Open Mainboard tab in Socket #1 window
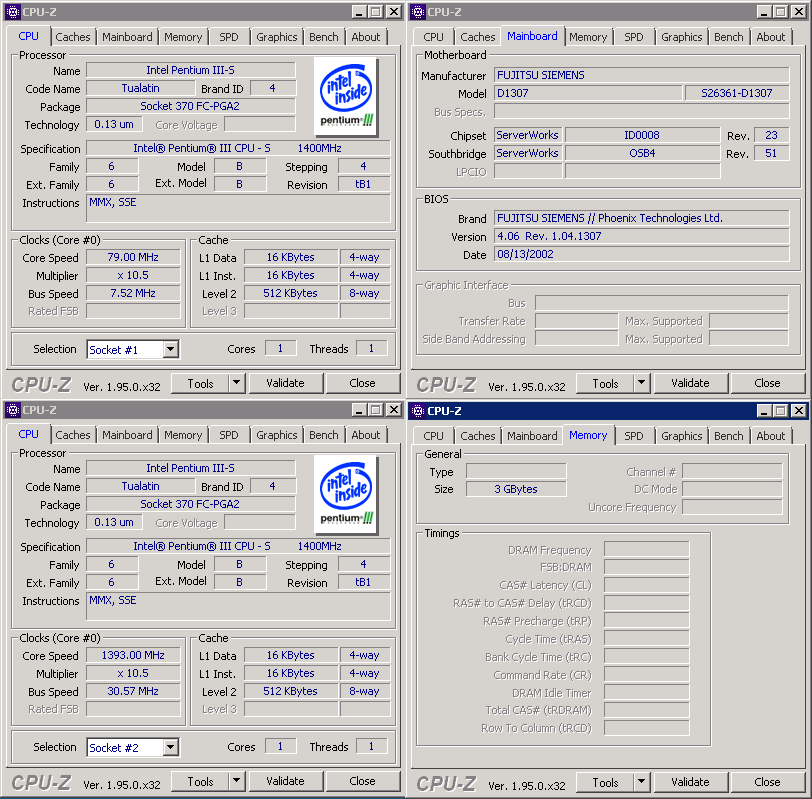Viewport: 812px width, 799px height. (127, 37)
